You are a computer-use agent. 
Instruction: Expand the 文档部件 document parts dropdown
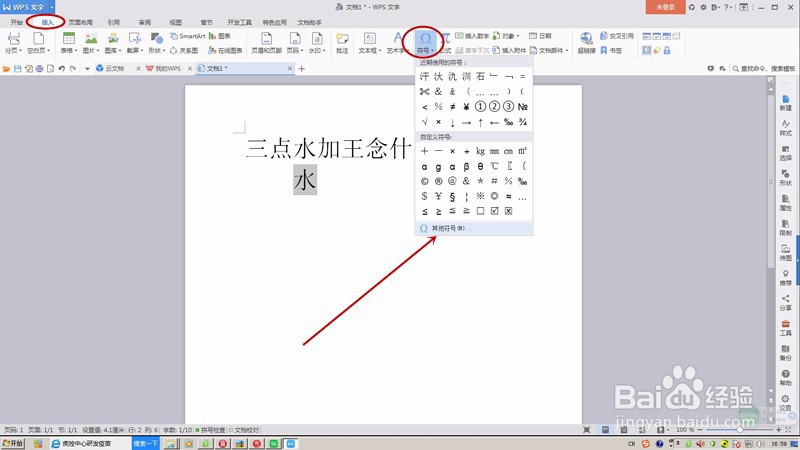coord(548,51)
